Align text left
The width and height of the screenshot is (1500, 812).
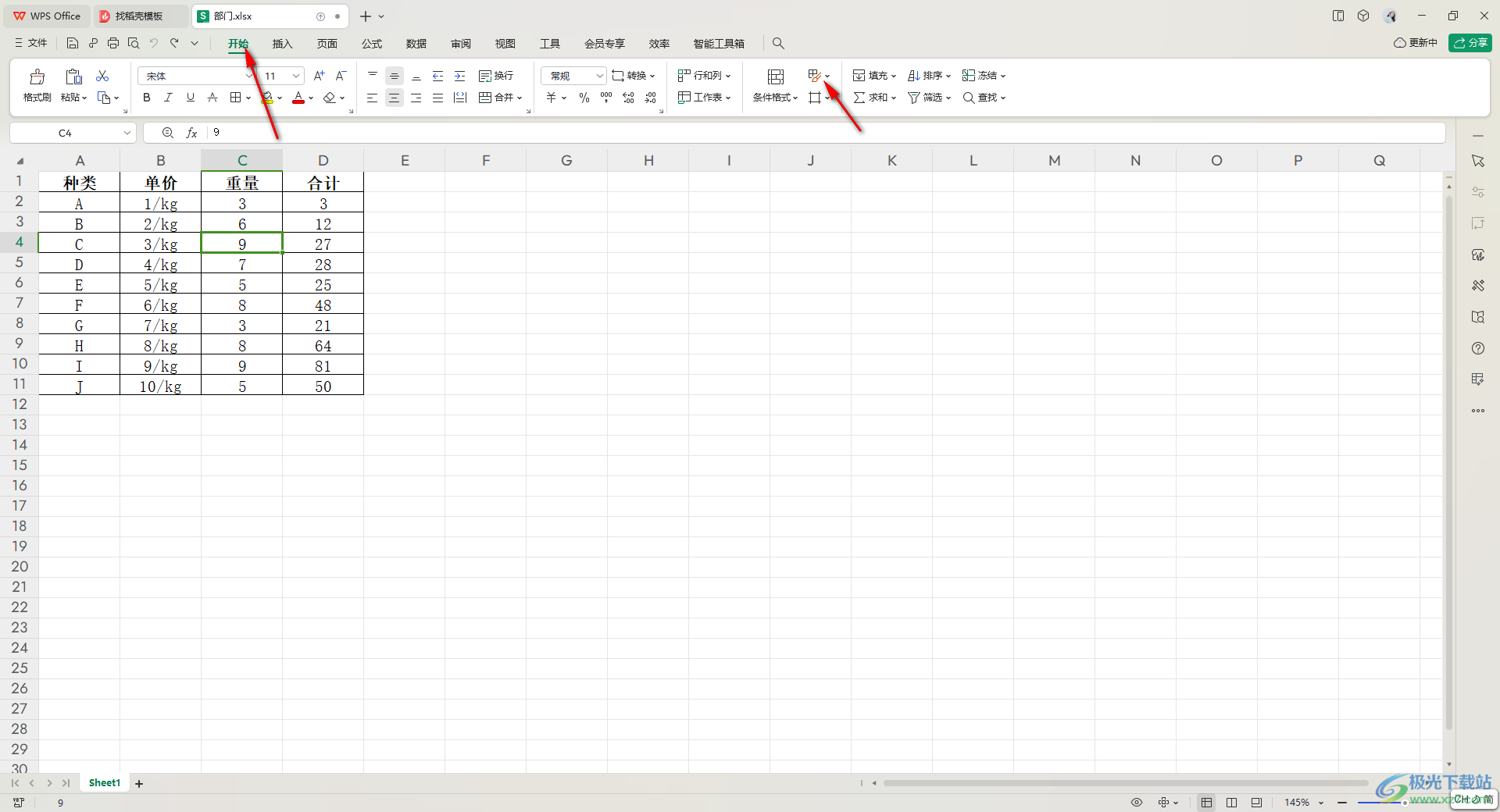point(373,98)
